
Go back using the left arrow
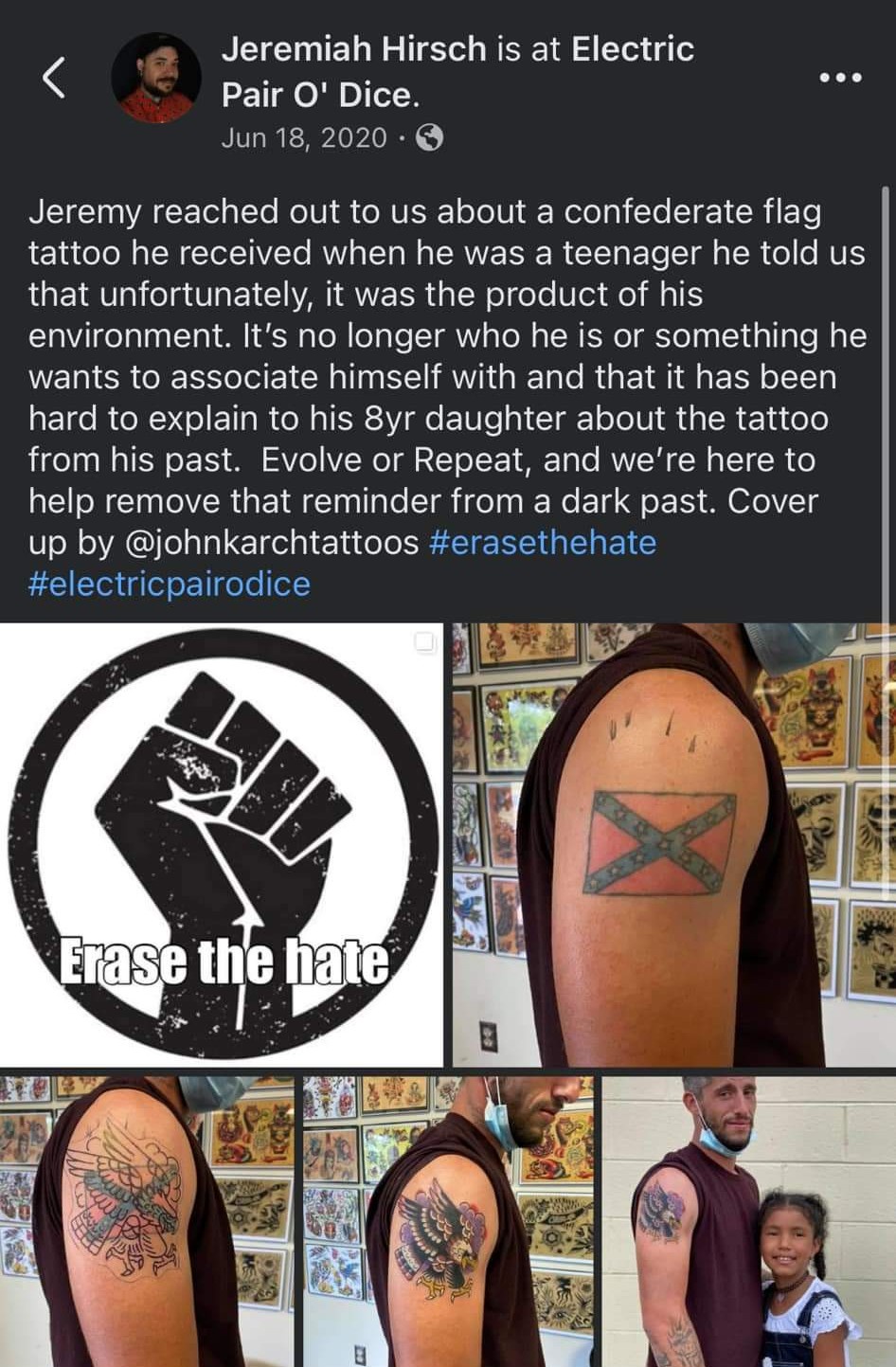point(55,77)
